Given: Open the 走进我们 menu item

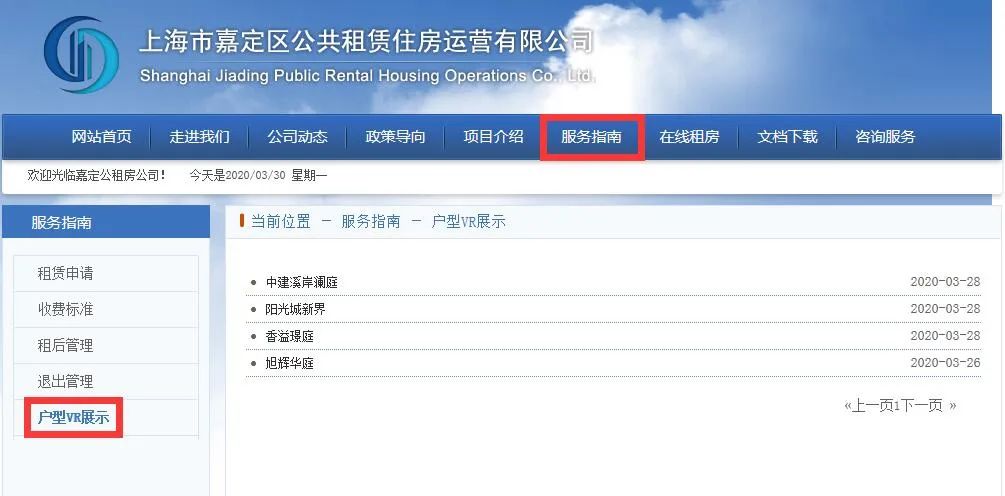Looking at the screenshot, I should coord(199,136).
